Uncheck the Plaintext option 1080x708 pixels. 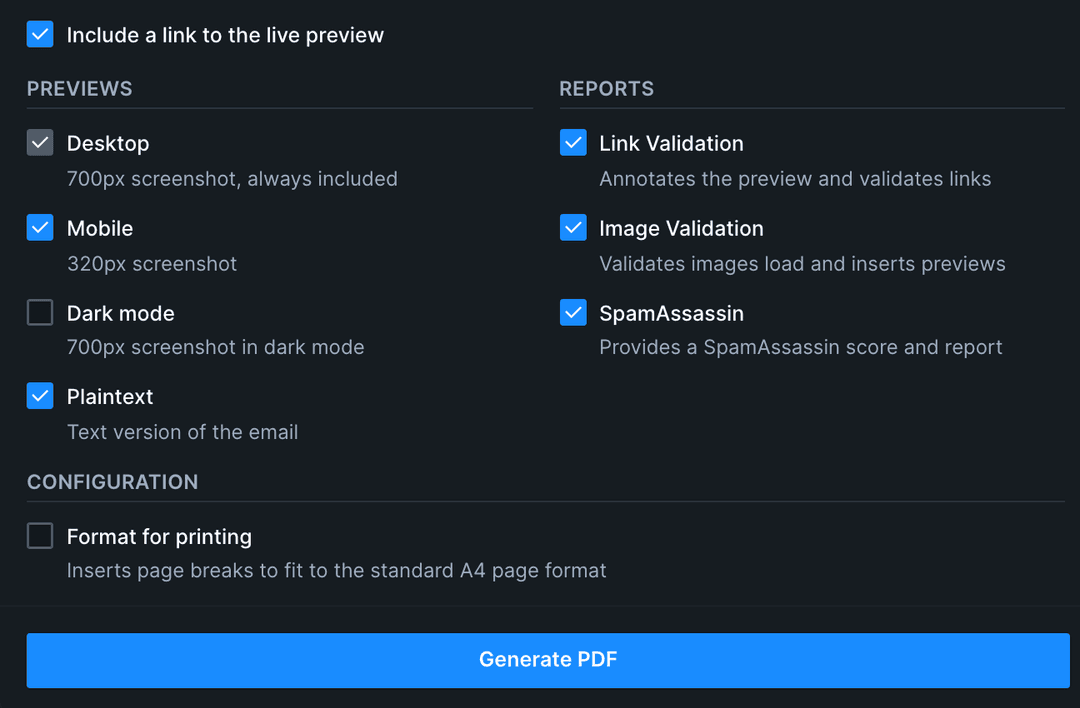40,396
